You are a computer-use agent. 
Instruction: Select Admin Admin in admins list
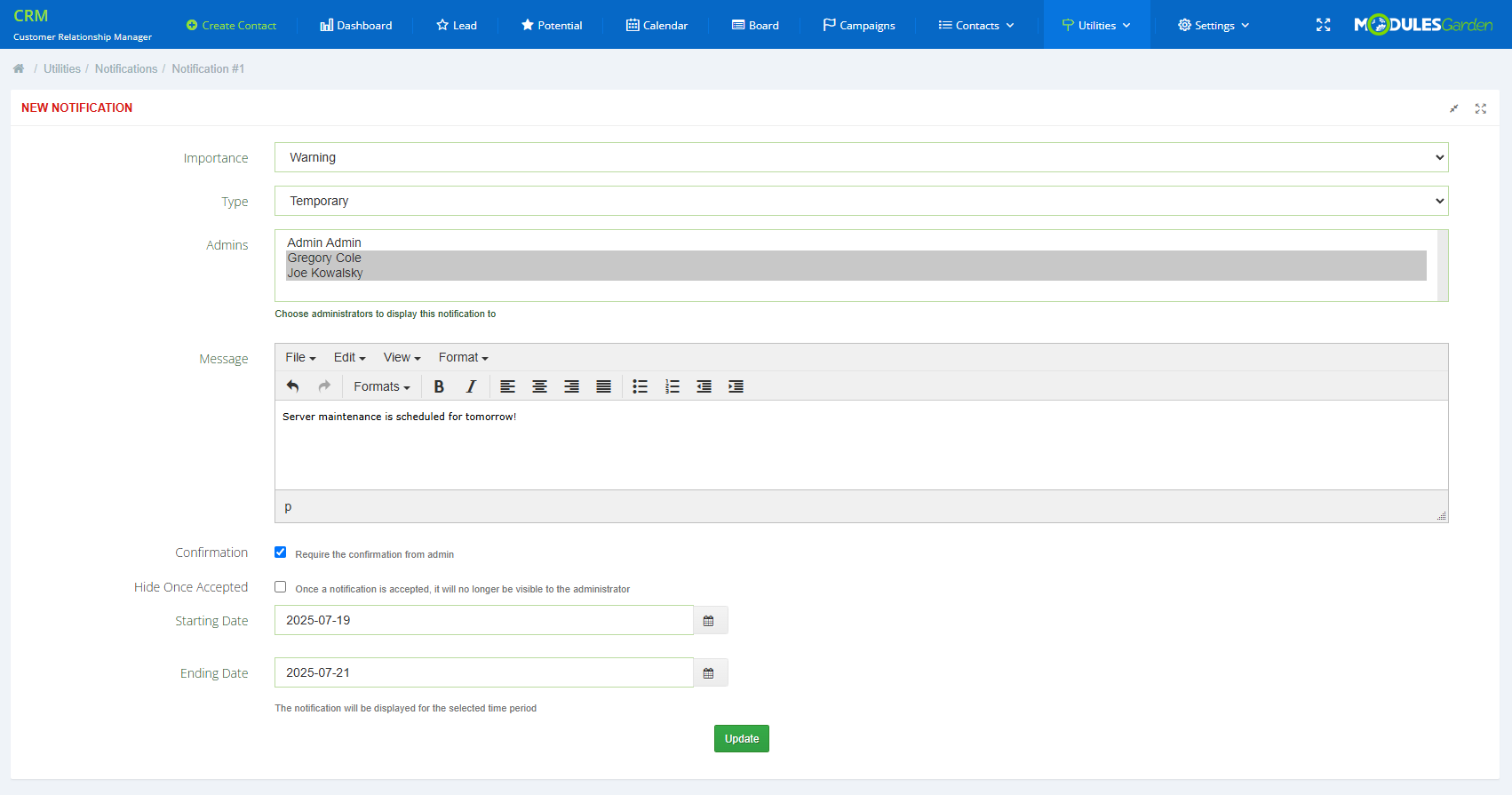tap(856, 242)
